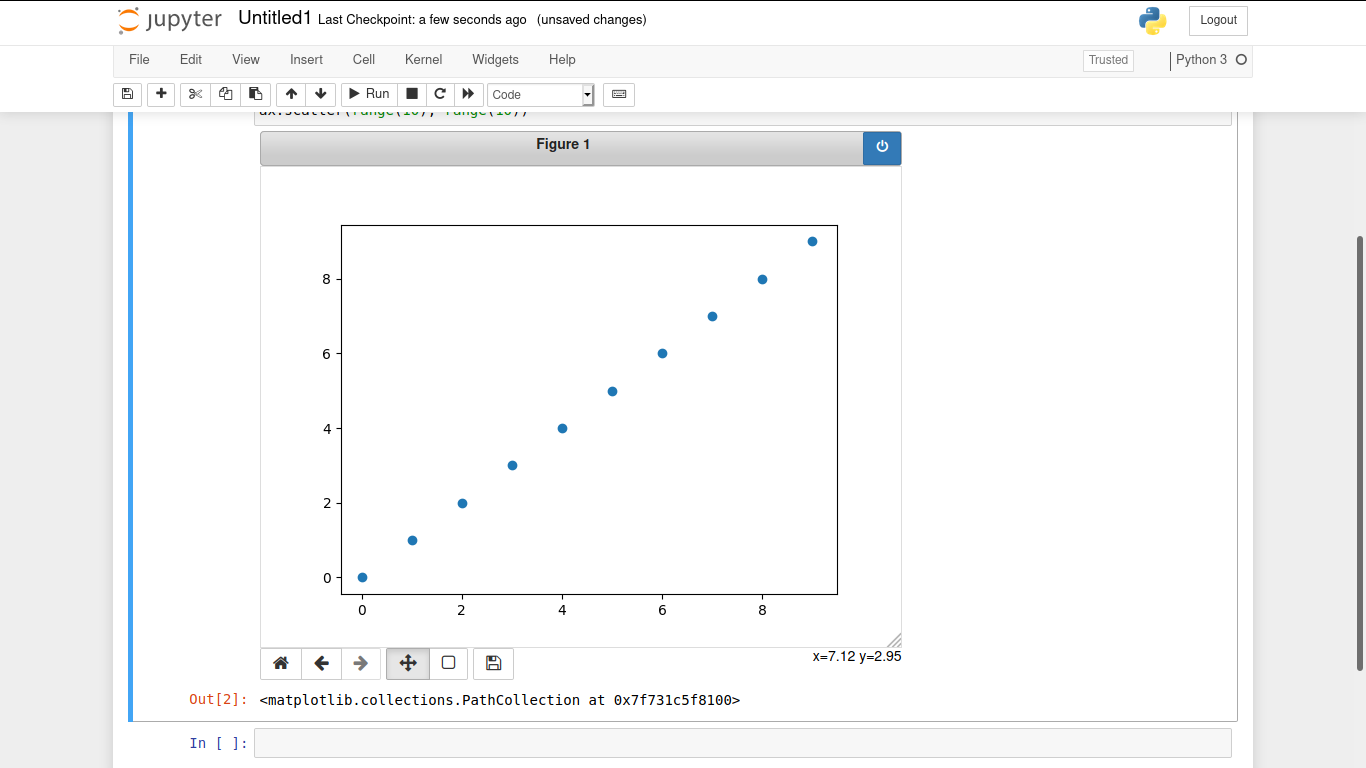This screenshot has height=768, width=1366.
Task: Toggle the Zoom to rectangle tool
Action: pyautogui.click(x=448, y=663)
